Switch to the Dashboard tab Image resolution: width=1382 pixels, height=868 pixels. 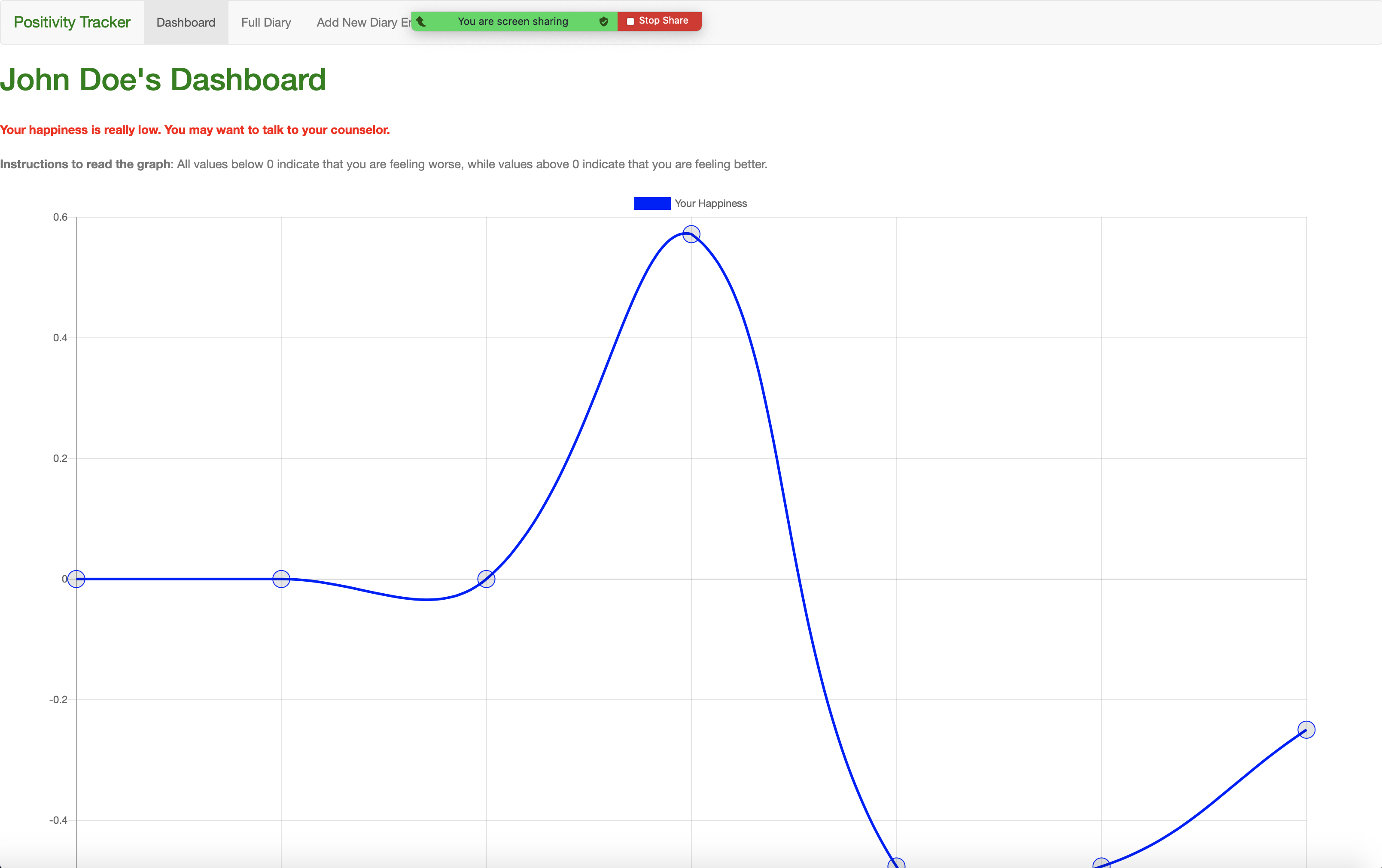click(x=186, y=22)
